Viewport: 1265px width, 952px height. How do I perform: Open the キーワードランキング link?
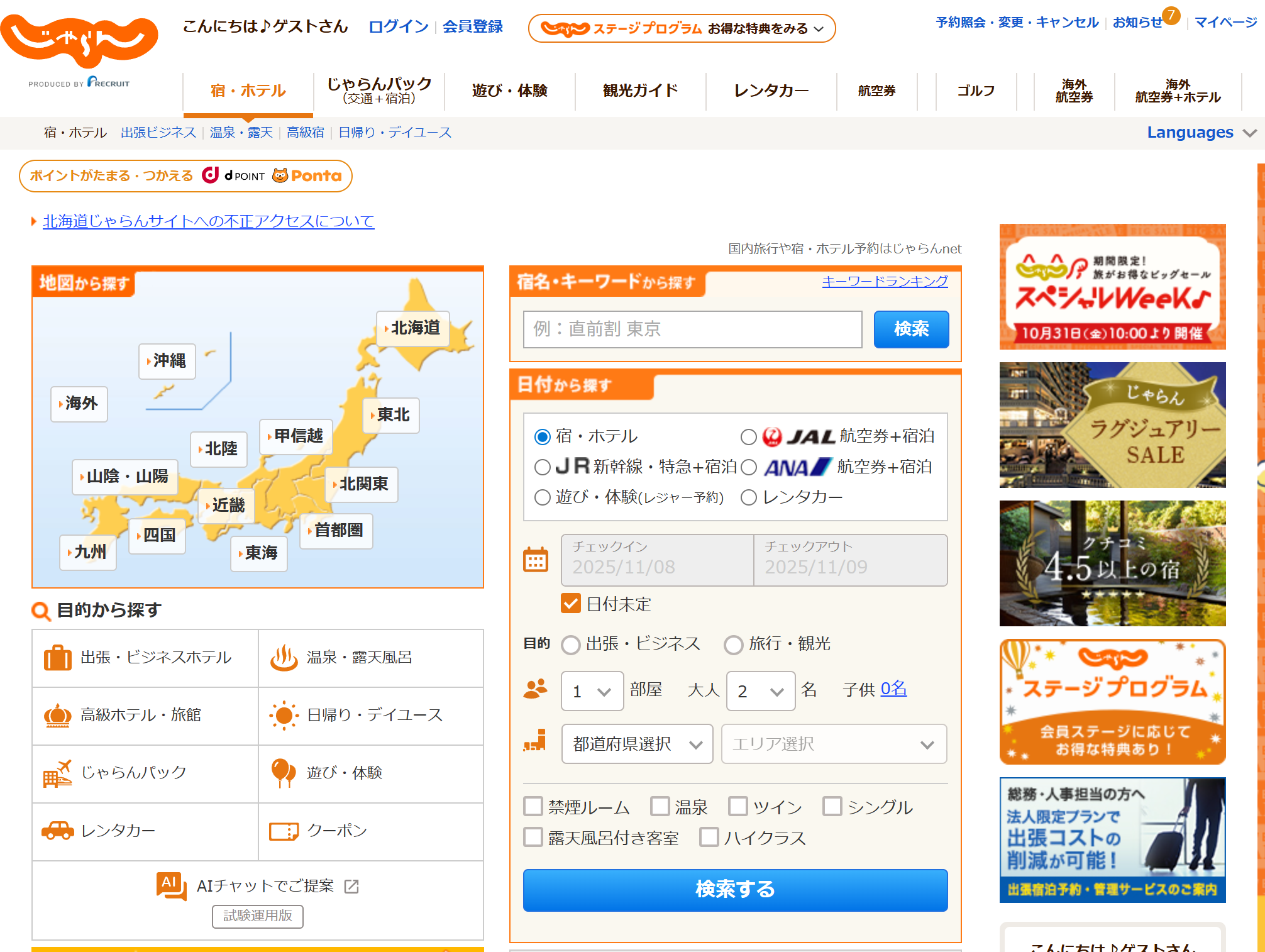pos(885,281)
